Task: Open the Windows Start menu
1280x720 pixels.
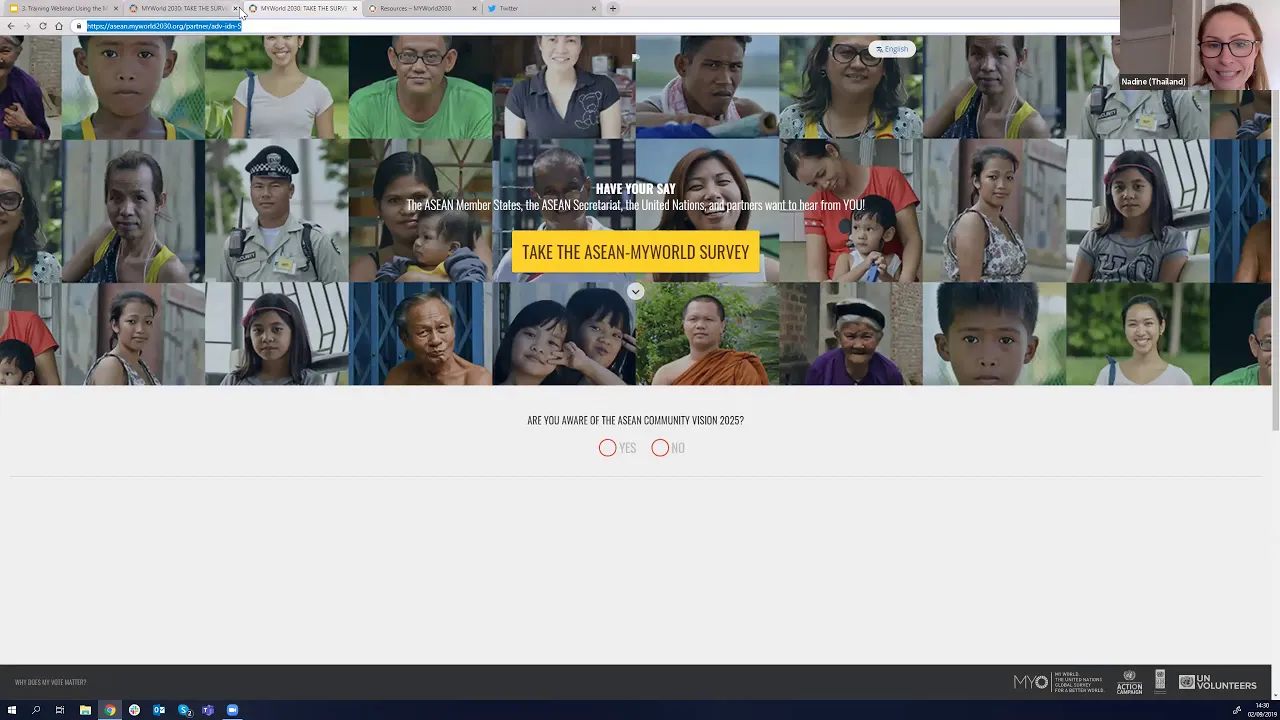Action: pos(12,710)
